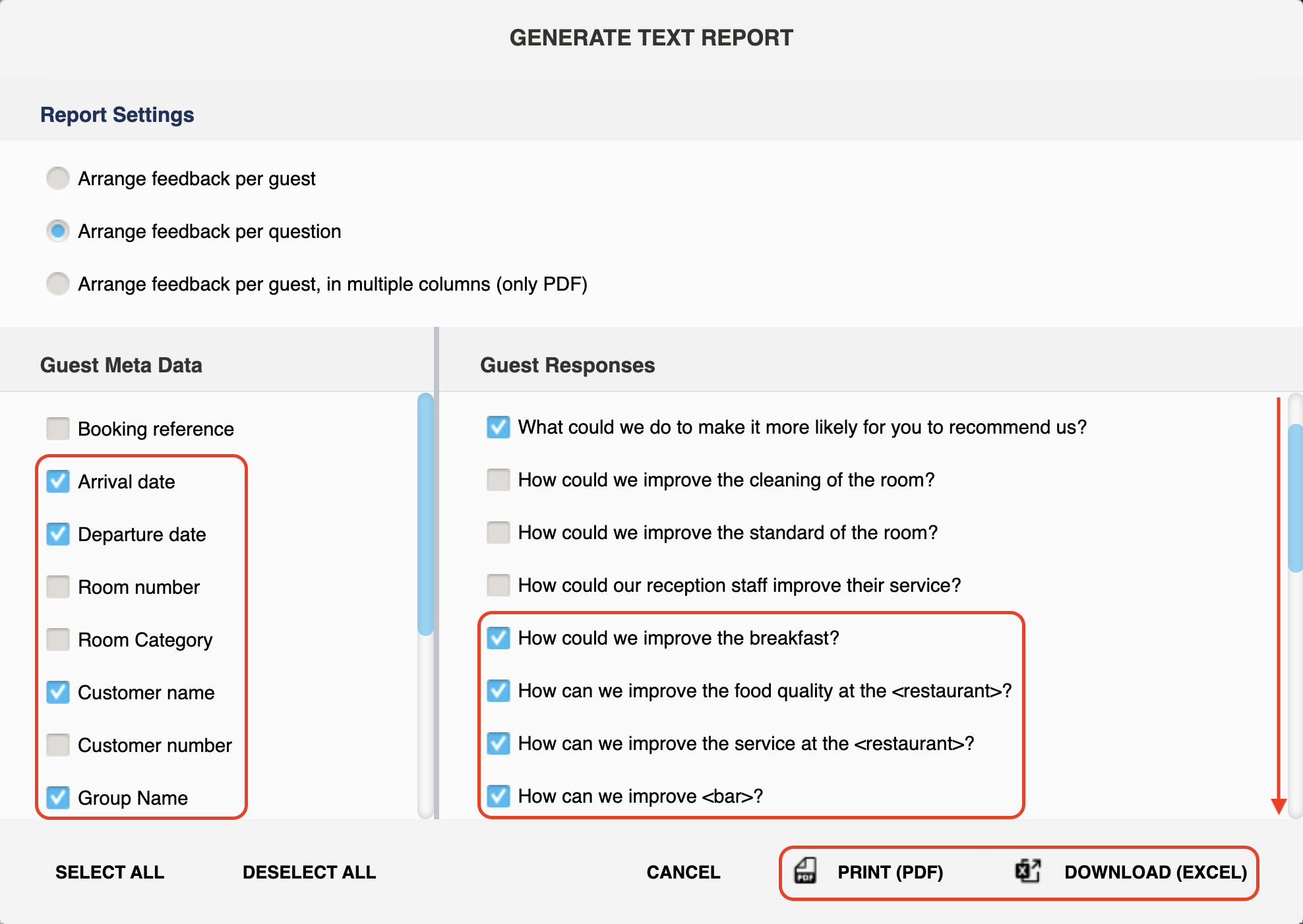The height and width of the screenshot is (924, 1303).
Task: Uncheck the improve the breakfast question
Action: pyautogui.click(x=499, y=638)
